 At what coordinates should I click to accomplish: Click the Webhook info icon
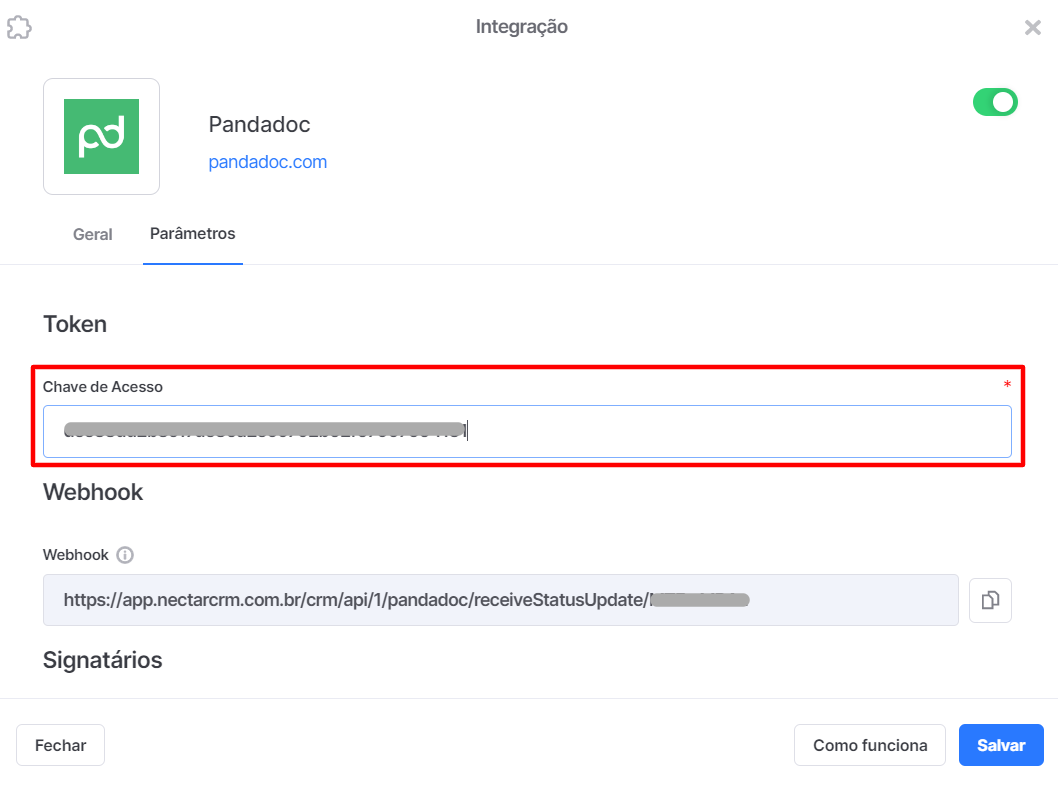tap(125, 555)
